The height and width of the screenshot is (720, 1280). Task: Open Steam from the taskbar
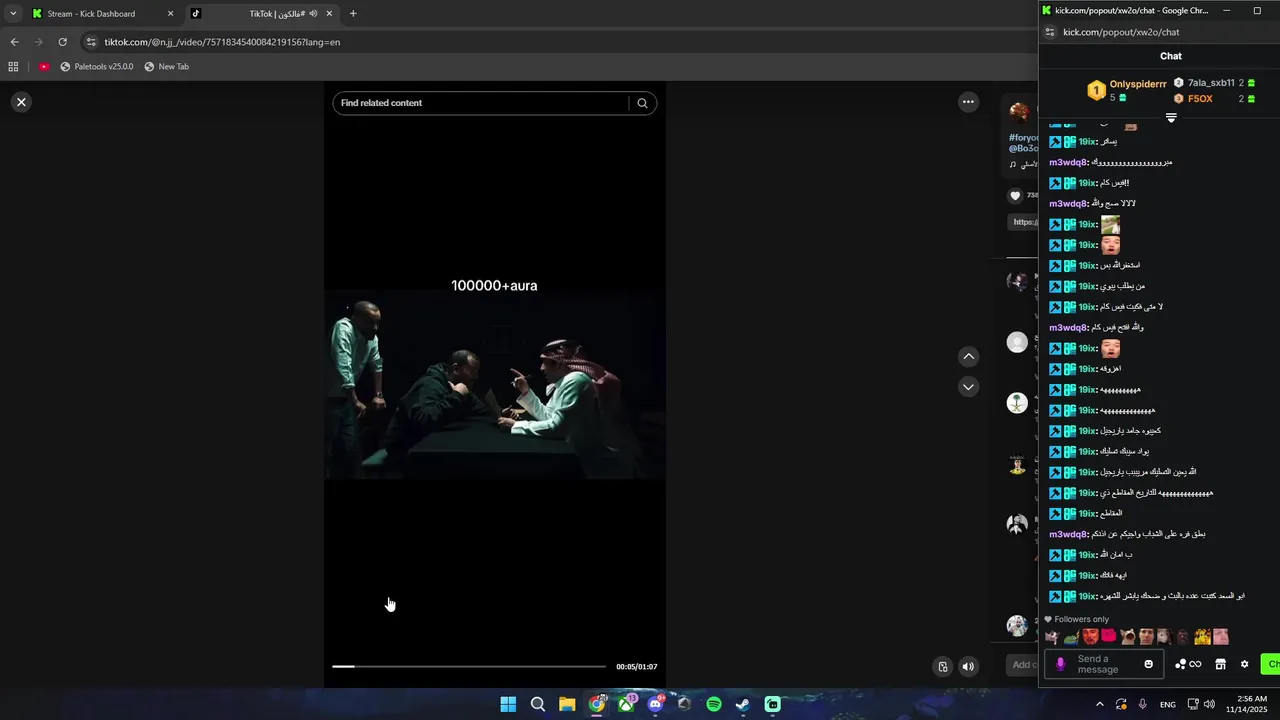pos(743,704)
